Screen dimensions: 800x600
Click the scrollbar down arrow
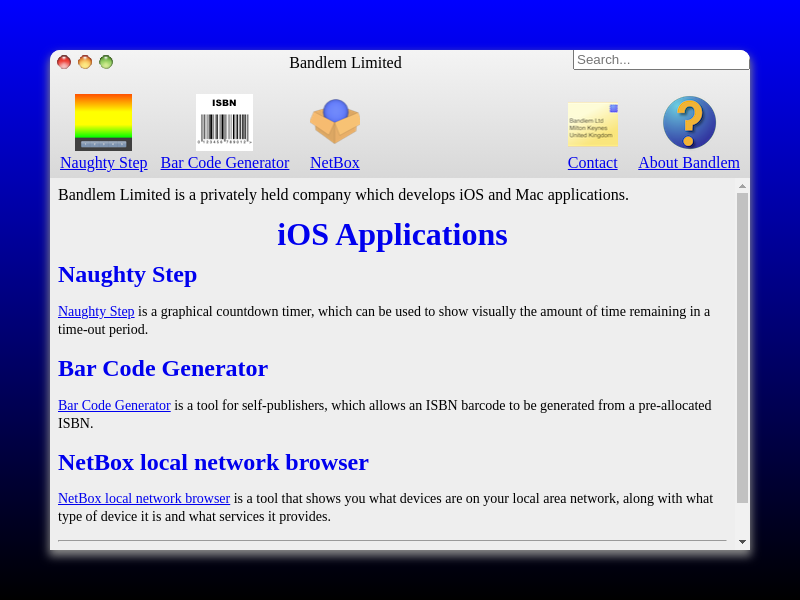742,542
